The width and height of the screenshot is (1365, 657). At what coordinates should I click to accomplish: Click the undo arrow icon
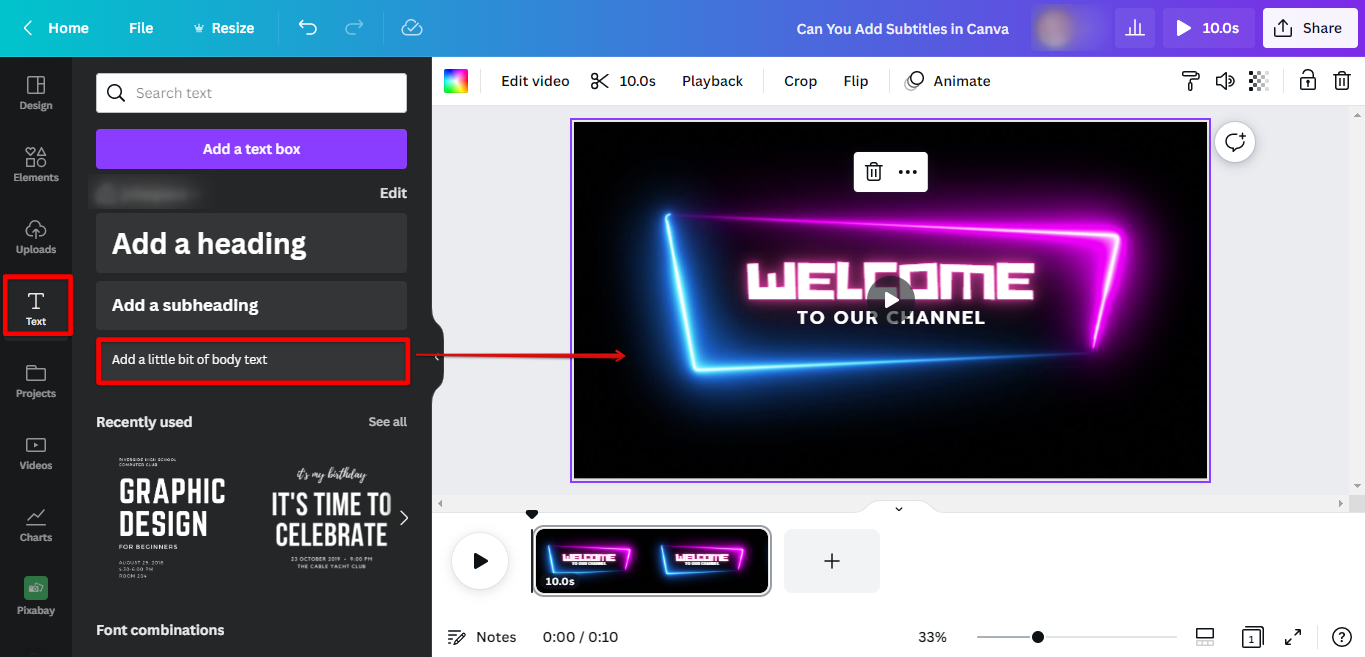[x=308, y=28]
